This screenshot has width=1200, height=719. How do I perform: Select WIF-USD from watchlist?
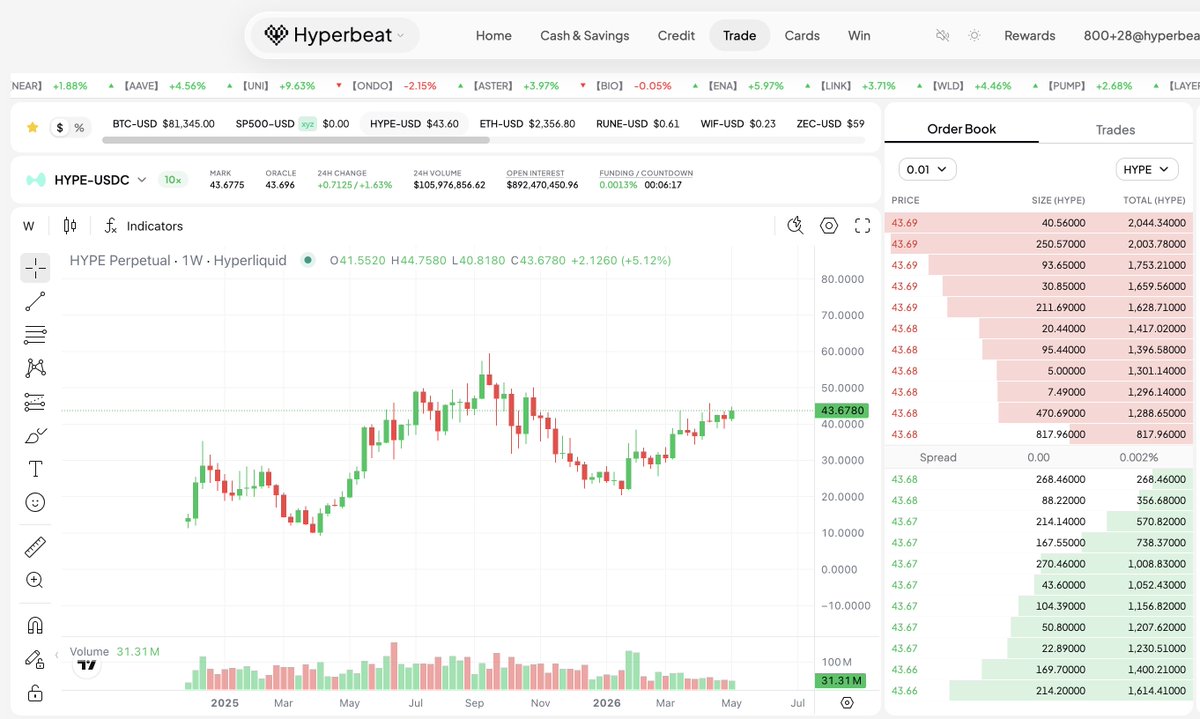click(x=736, y=124)
